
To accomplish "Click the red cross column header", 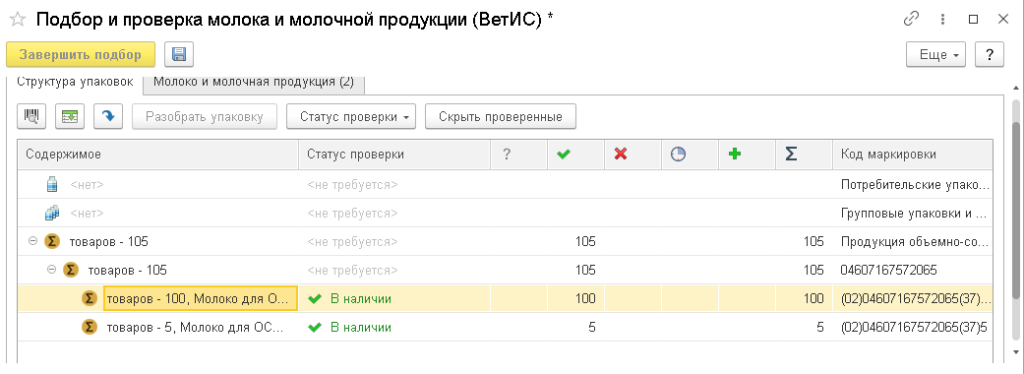I will point(620,155).
